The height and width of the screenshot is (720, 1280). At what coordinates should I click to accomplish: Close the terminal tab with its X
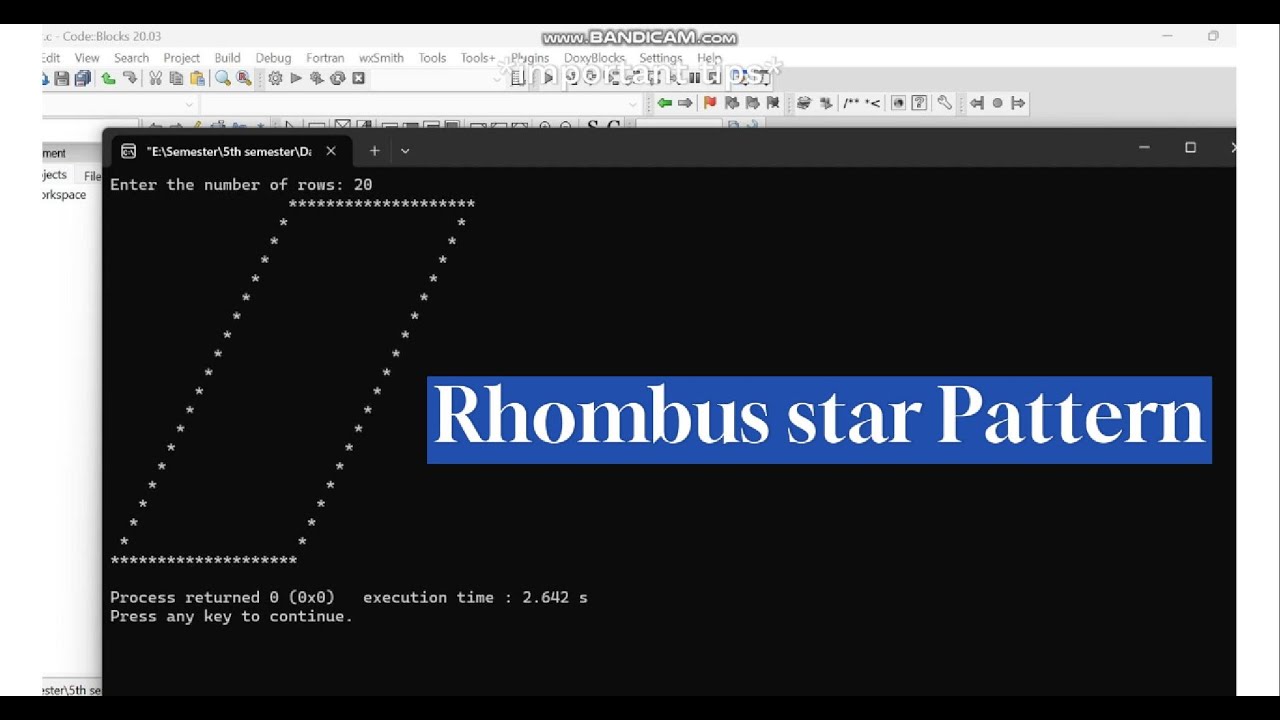[x=331, y=151]
